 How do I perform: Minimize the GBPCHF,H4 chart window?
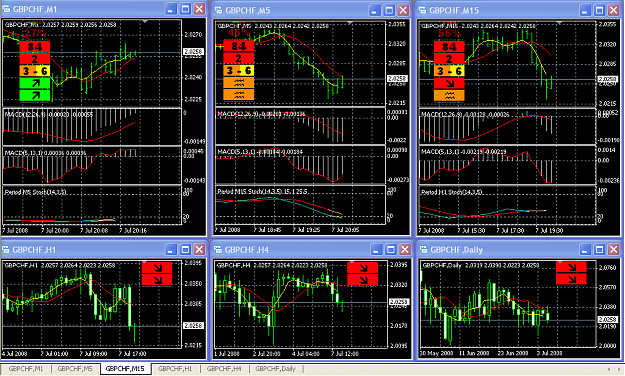pos(376,250)
